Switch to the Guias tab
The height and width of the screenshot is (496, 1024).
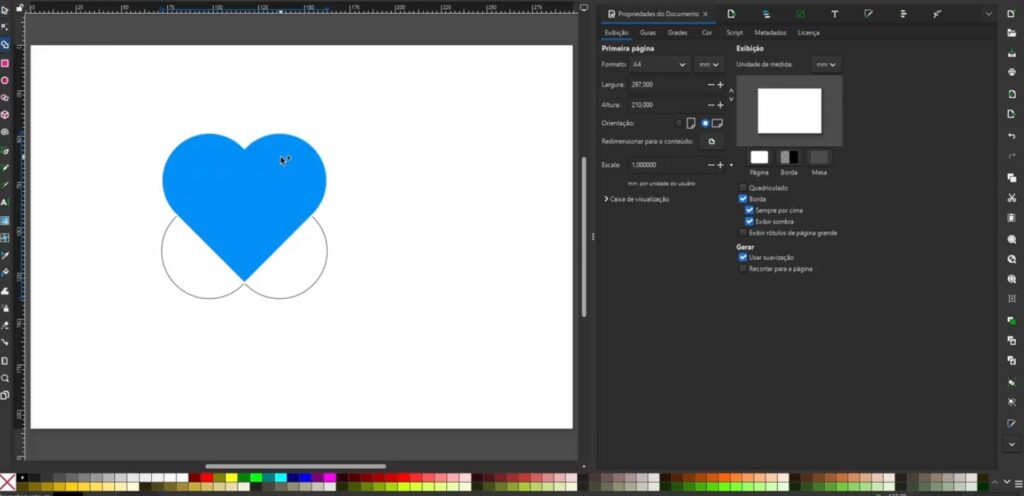[648, 33]
